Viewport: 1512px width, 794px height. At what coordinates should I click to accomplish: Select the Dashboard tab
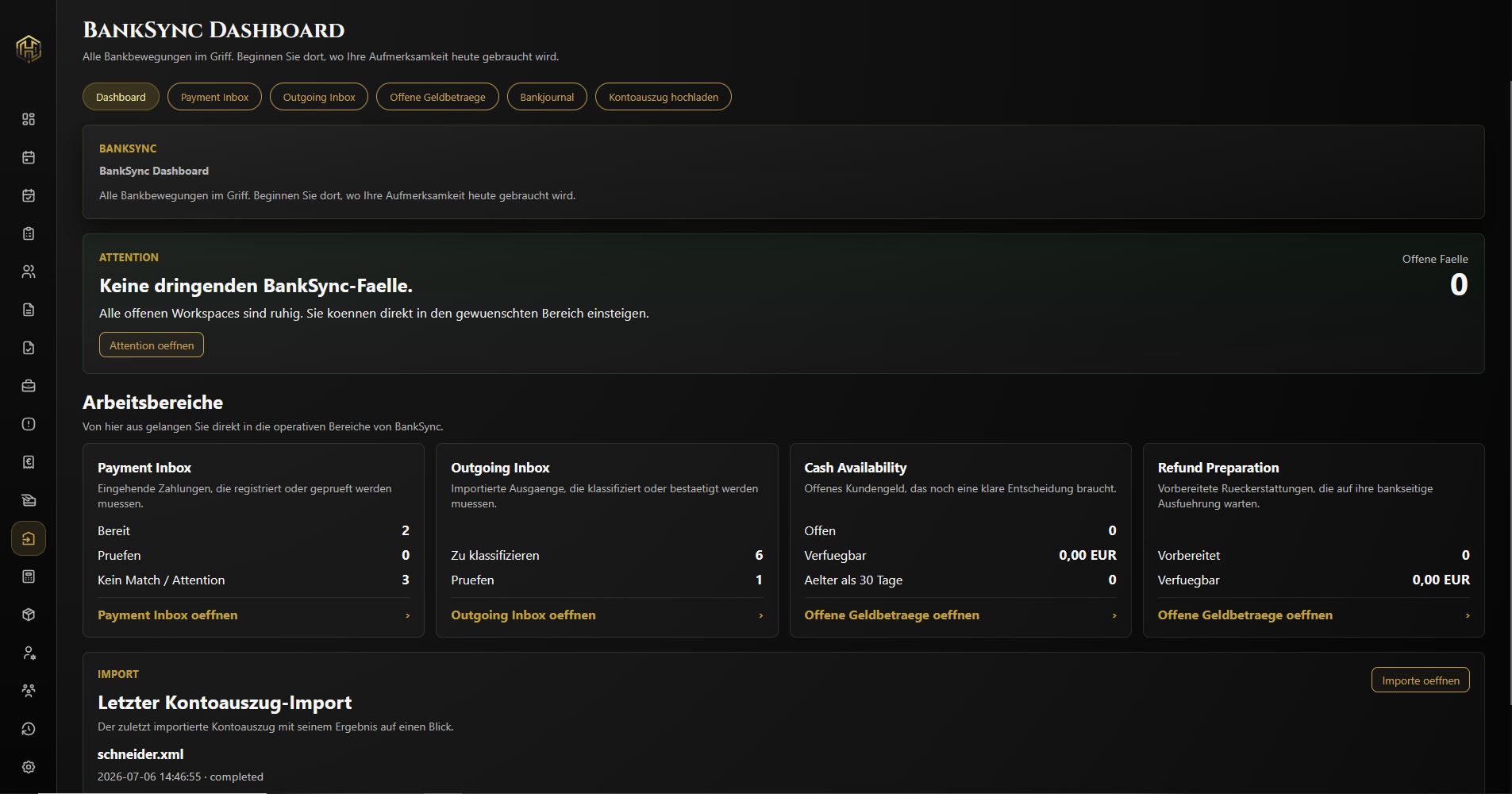point(121,97)
